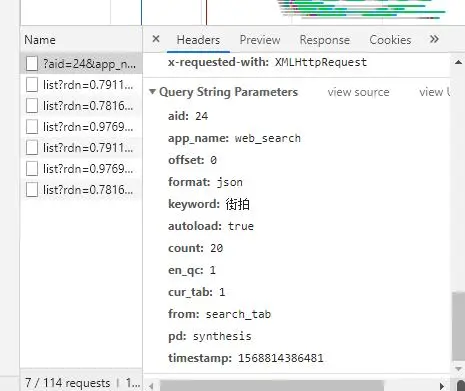The width and height of the screenshot is (465, 391).
Task: Select the ?aid=24&app_n... request name
Action: click(x=89, y=63)
